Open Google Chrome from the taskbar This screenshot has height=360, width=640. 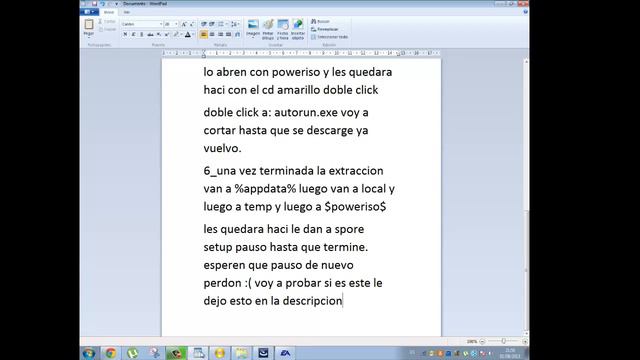point(111,353)
